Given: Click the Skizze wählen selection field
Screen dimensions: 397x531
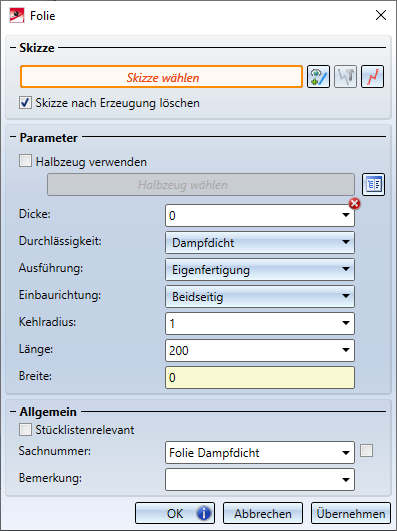Looking at the screenshot, I should point(162,77).
